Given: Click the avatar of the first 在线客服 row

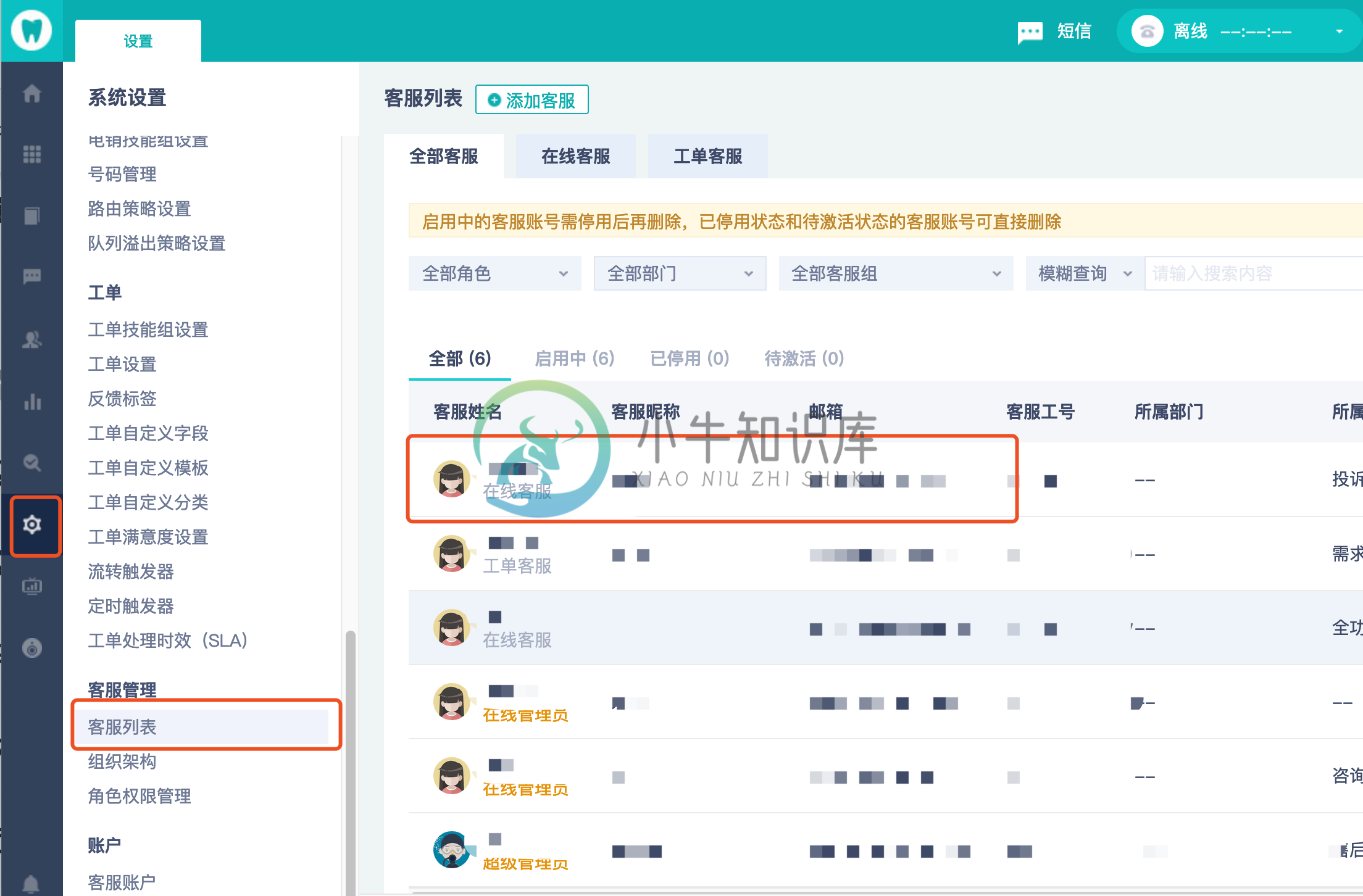Looking at the screenshot, I should (452, 479).
